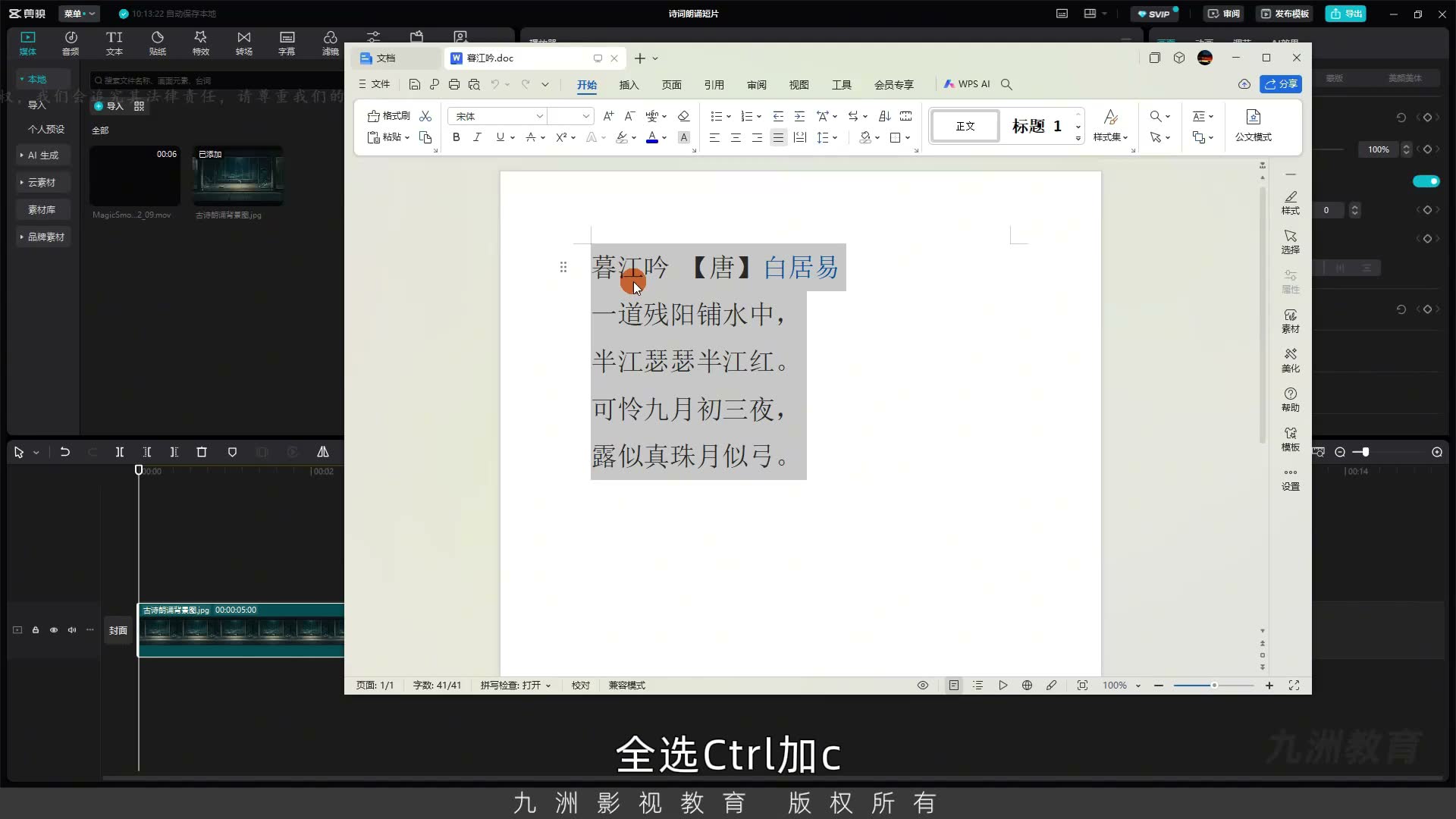Adjust the WPS zoom slider
Image resolution: width=1456 pixels, height=819 pixels.
1213,686
